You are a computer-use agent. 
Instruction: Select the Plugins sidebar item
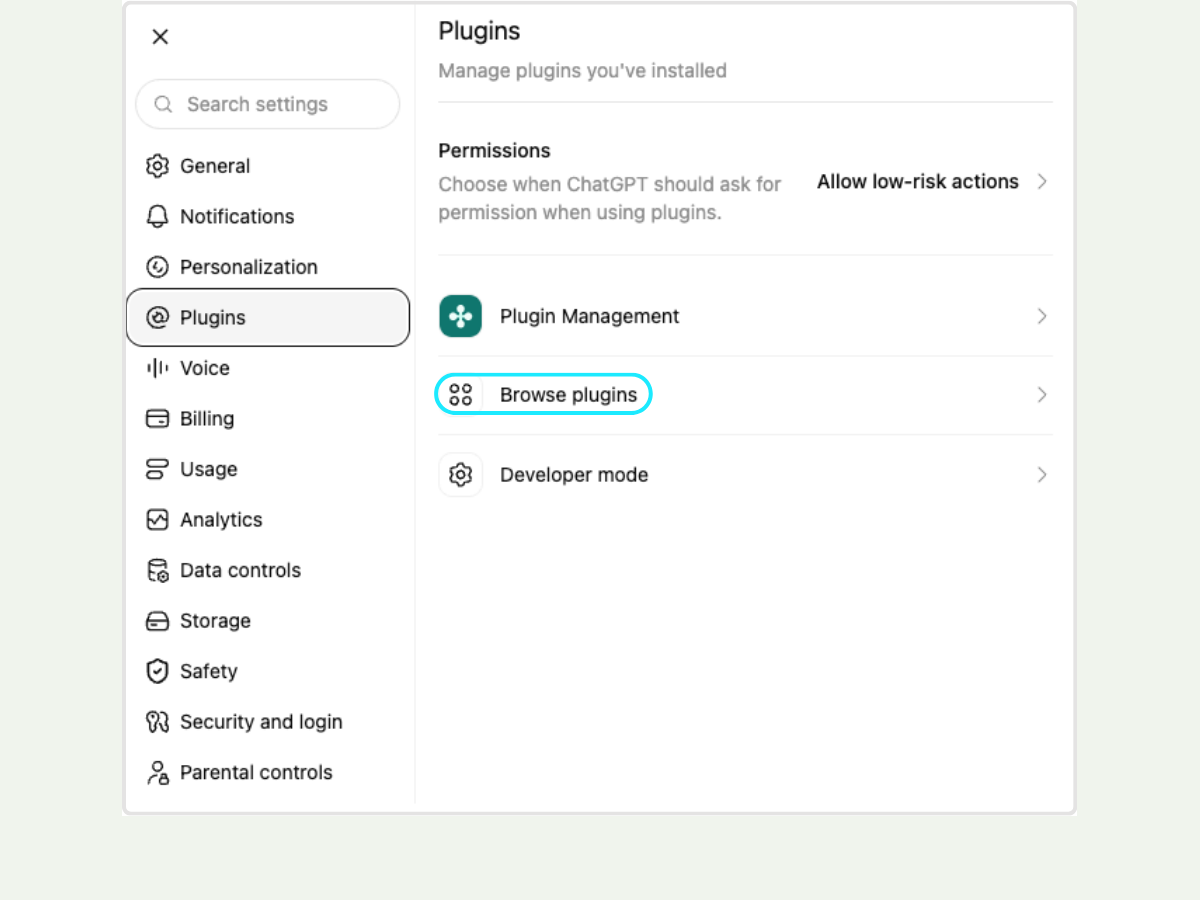268,318
